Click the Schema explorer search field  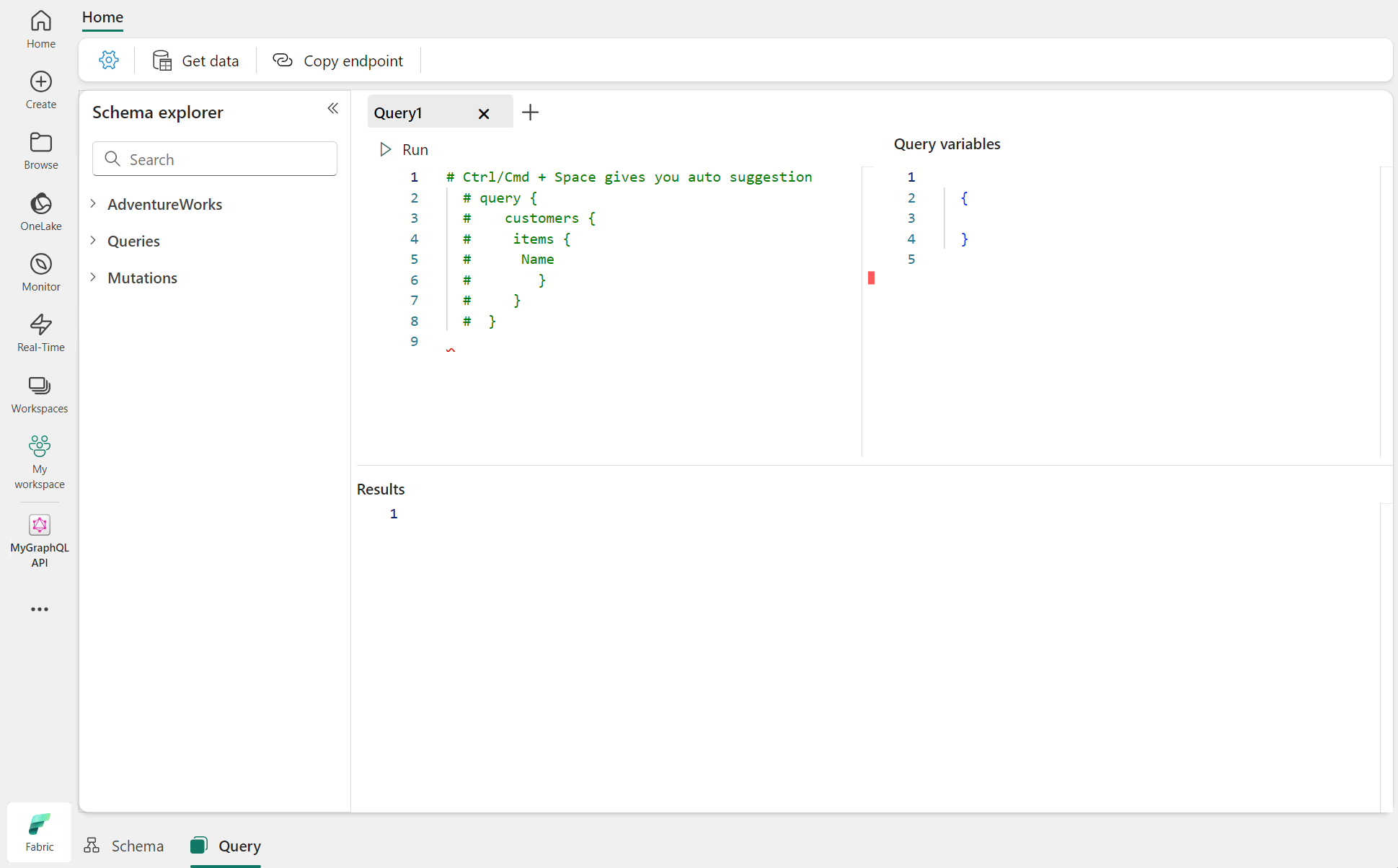[224, 159]
